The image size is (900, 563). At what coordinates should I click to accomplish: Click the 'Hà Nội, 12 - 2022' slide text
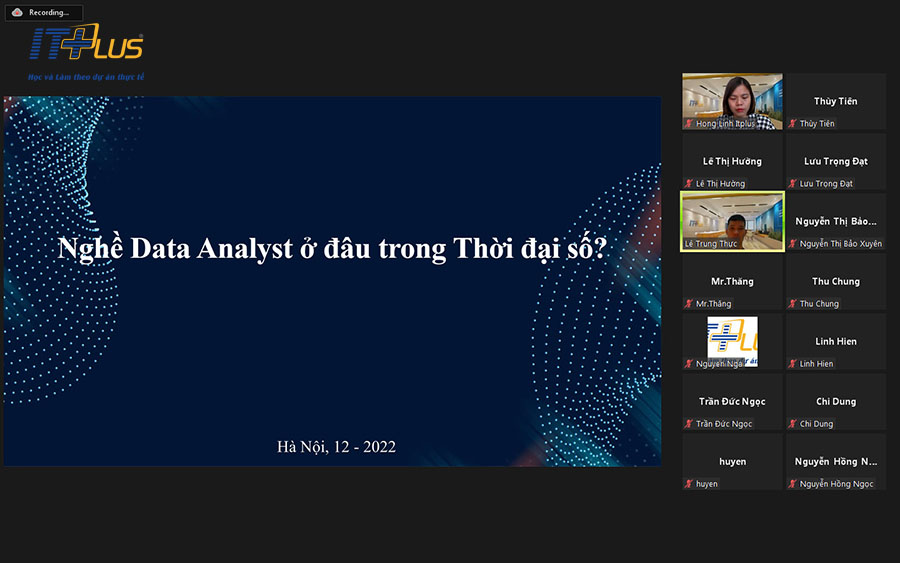[x=336, y=446]
